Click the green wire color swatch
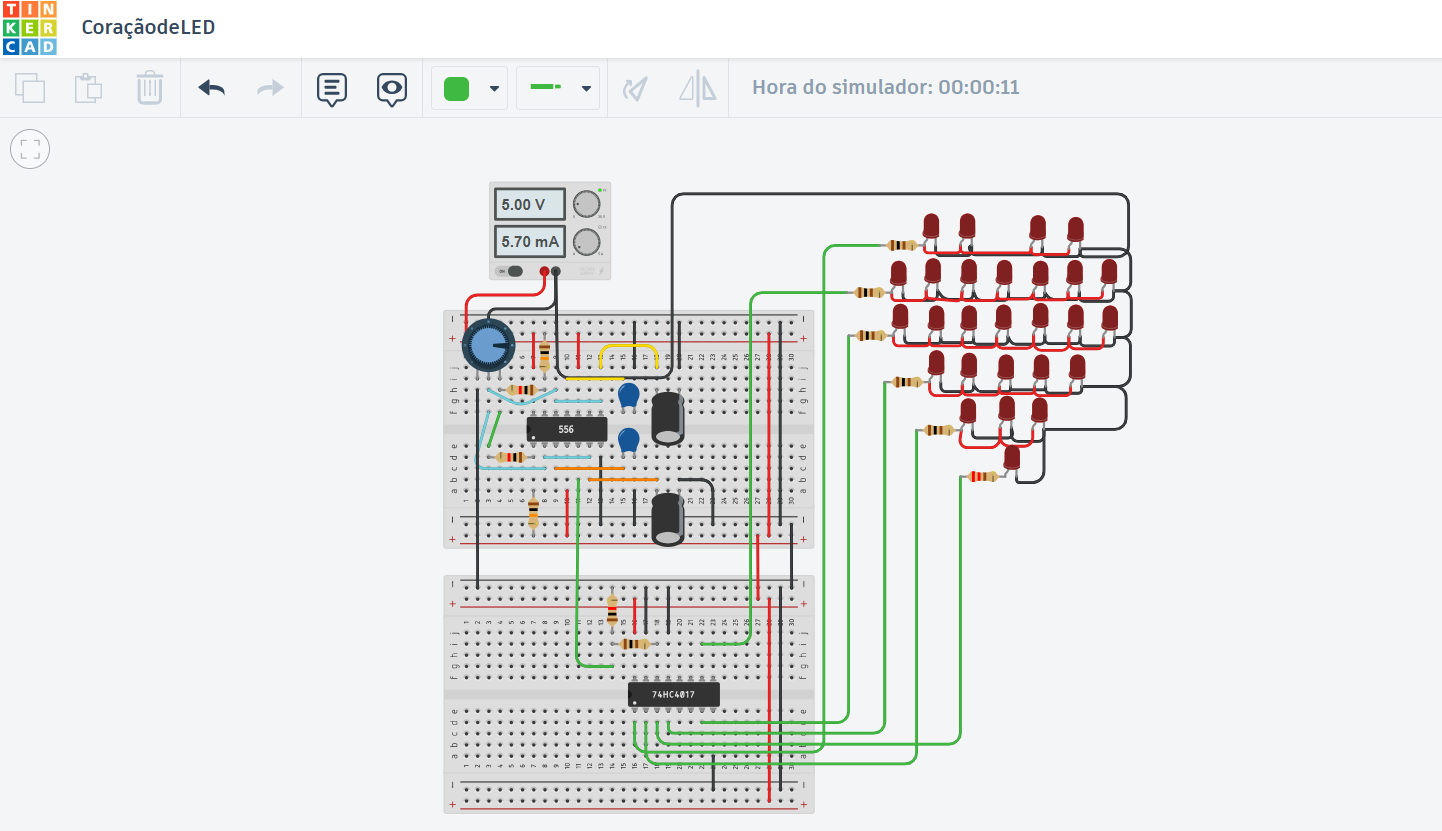Image resolution: width=1442 pixels, height=831 pixels. tap(456, 88)
